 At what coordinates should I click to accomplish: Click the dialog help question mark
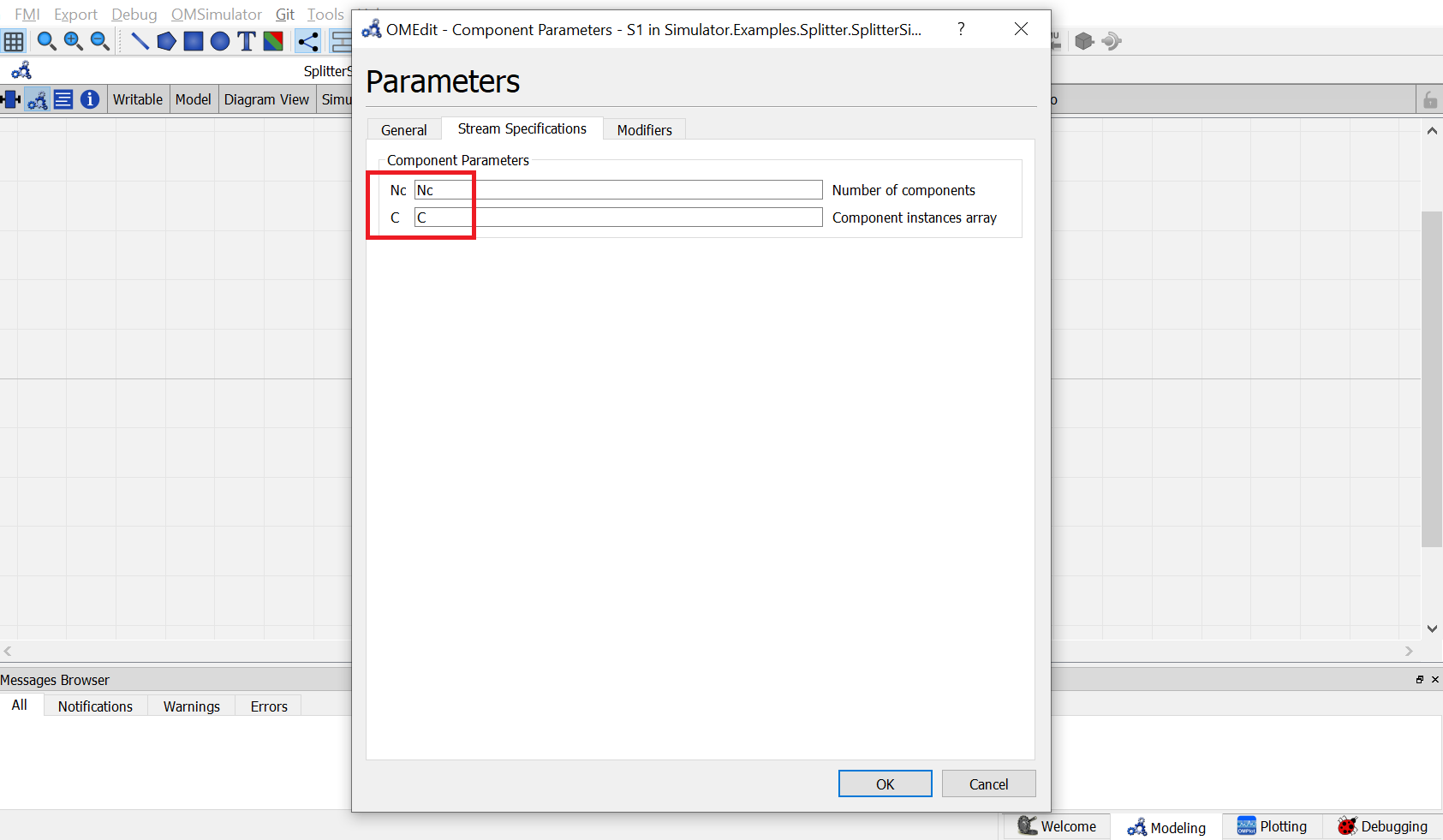pyautogui.click(x=961, y=29)
